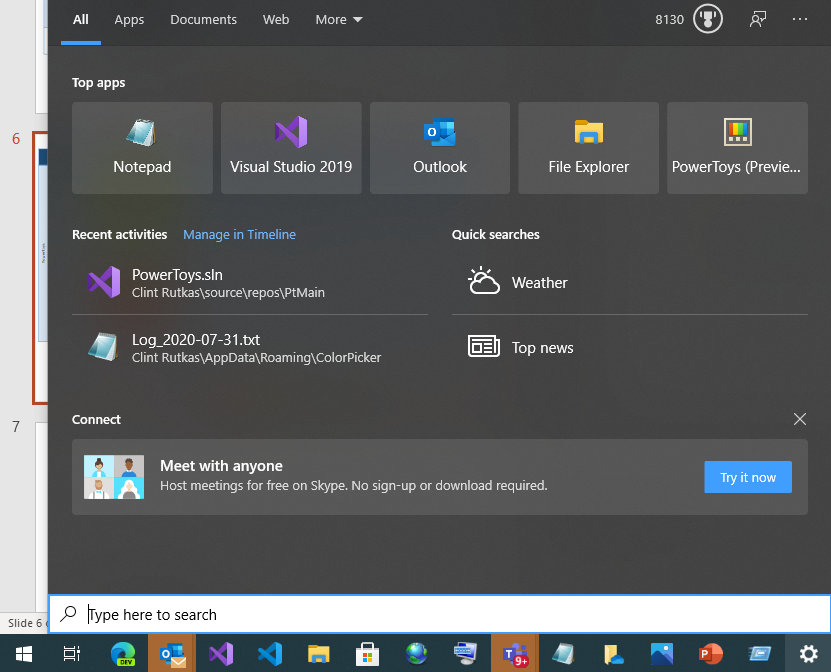Image resolution: width=831 pixels, height=672 pixels.
Task: Open Notepad from Top apps
Action: [141, 147]
